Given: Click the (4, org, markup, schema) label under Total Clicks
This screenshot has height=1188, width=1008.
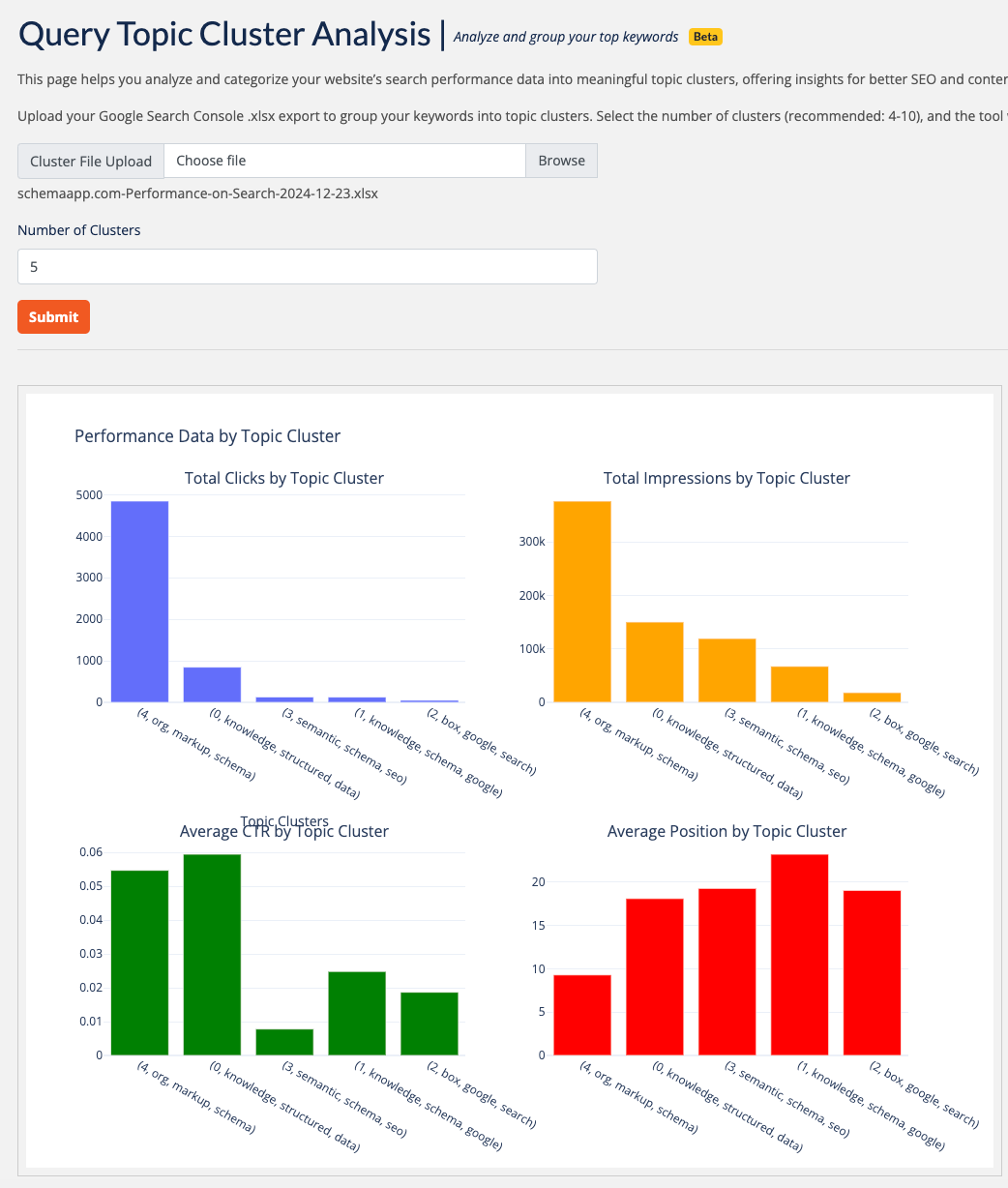Looking at the screenshot, I should (196, 744).
